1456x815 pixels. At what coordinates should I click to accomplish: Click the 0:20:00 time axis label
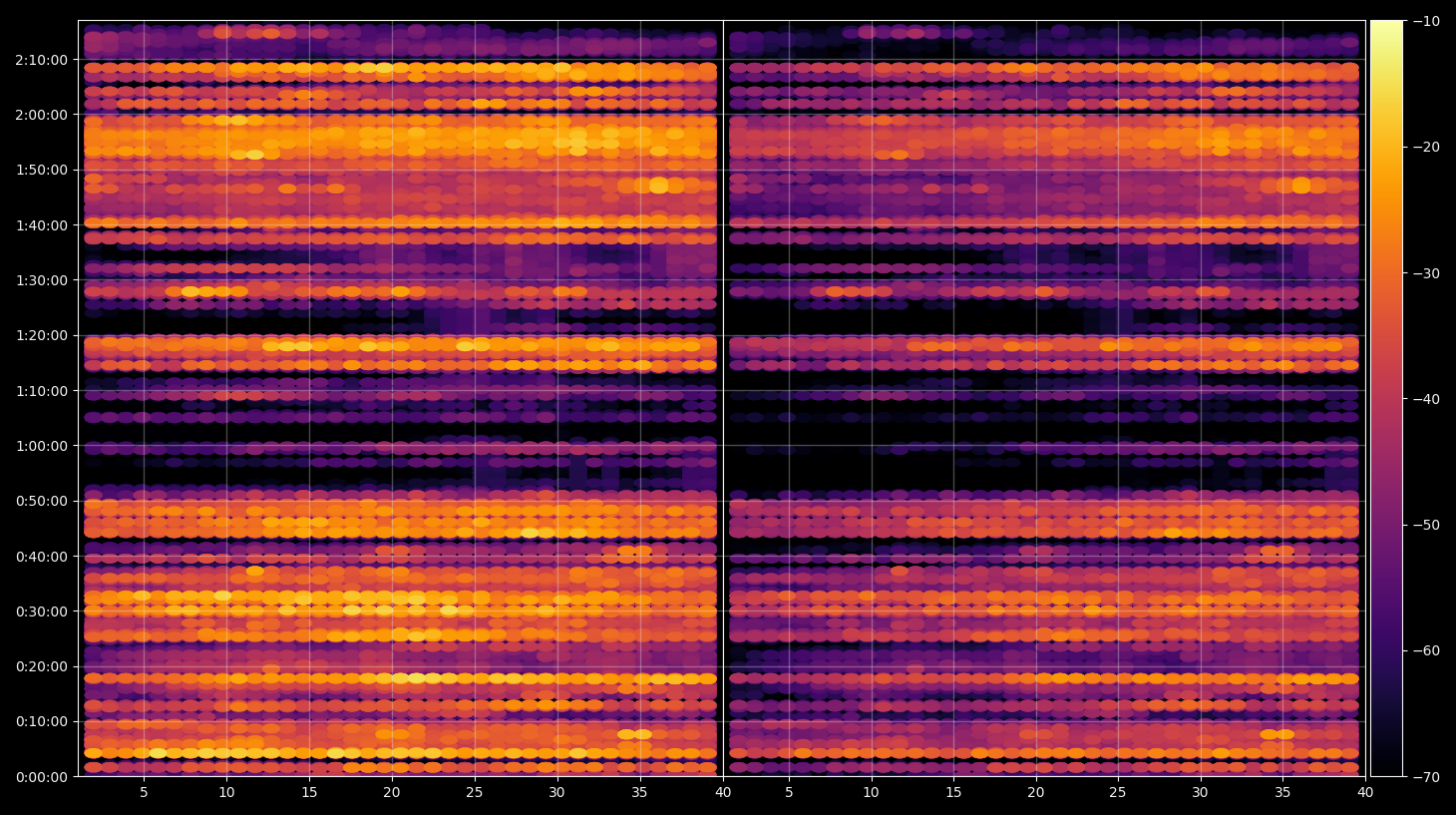[42, 666]
